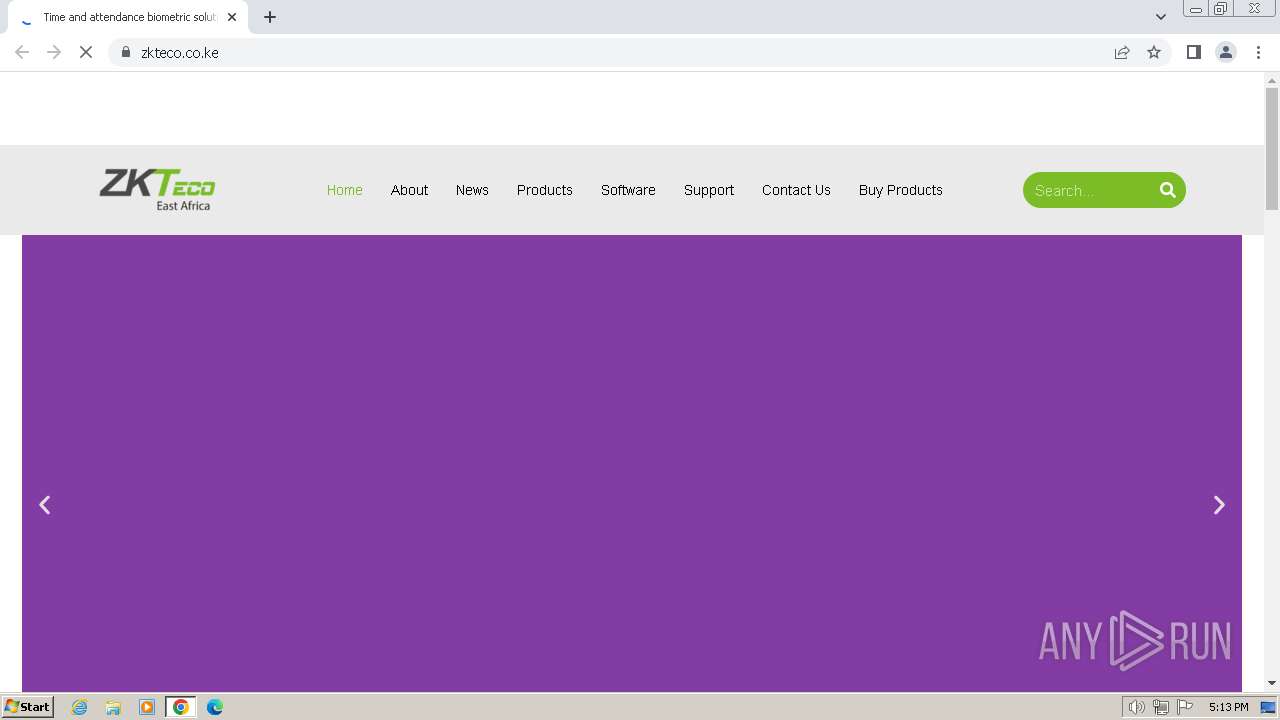Expand the tab search dropdown arrow
This screenshot has height=720, width=1280.
[1161, 17]
